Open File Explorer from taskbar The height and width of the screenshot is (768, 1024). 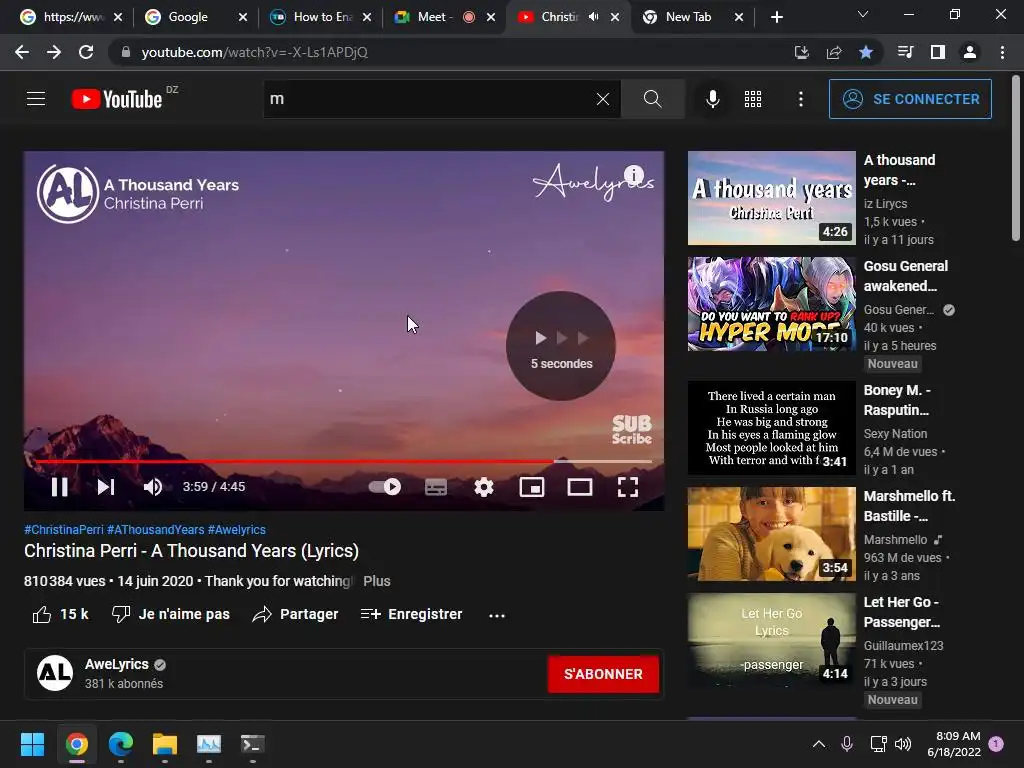(x=165, y=744)
